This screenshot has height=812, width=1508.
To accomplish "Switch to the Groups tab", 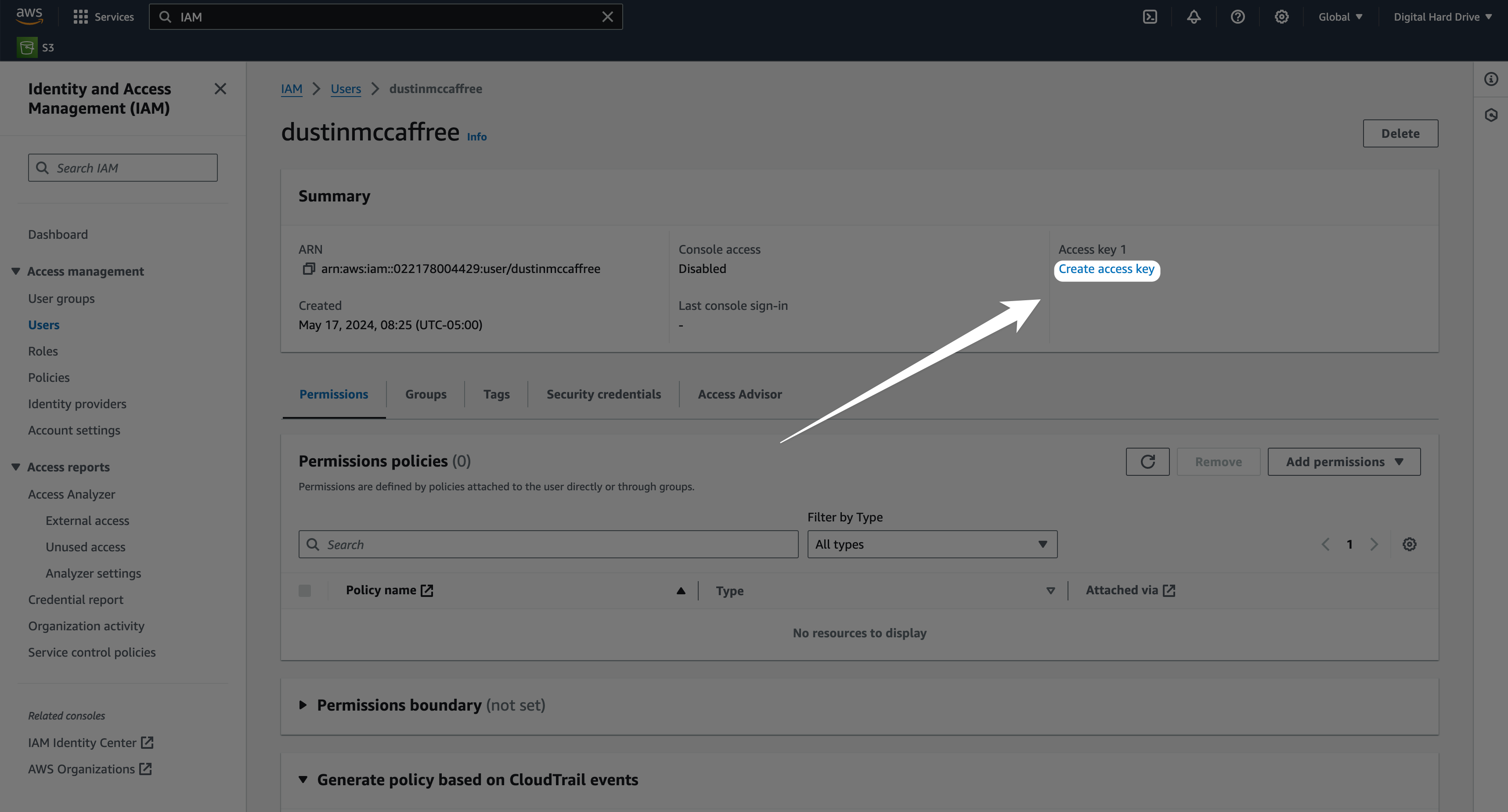I will [426, 394].
